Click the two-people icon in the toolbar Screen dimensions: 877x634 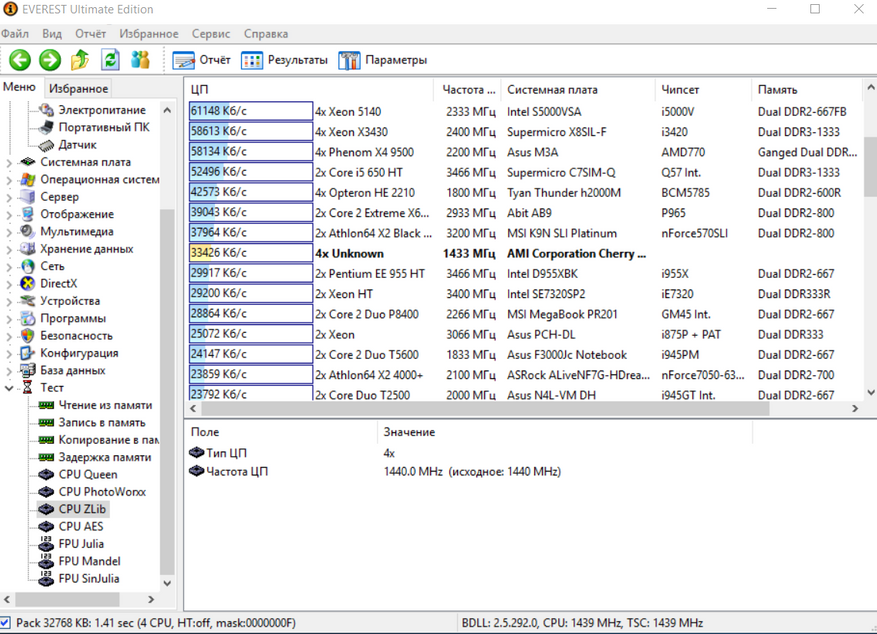coord(141,60)
